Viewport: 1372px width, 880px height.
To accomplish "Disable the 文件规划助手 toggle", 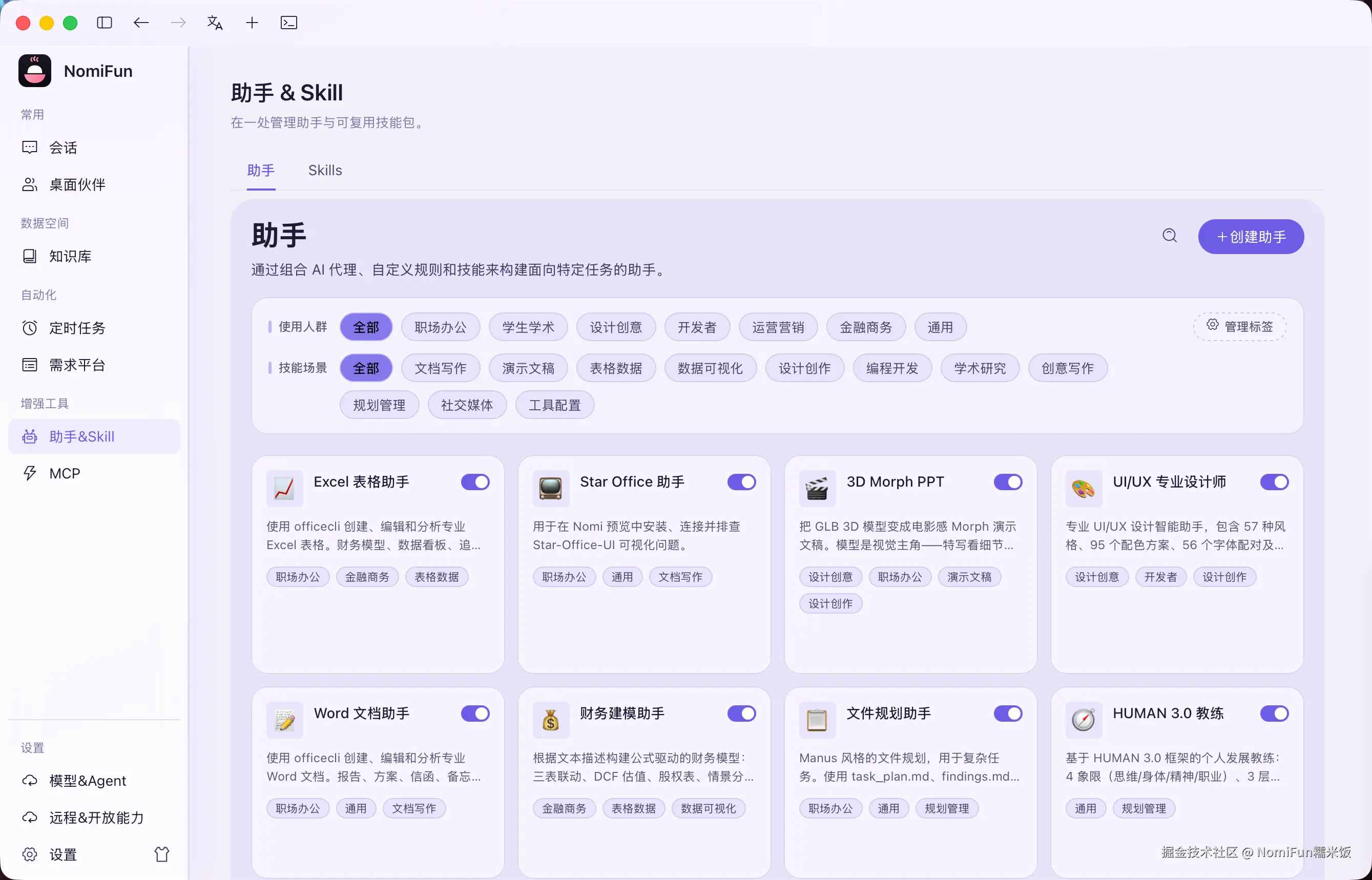I will [1008, 714].
